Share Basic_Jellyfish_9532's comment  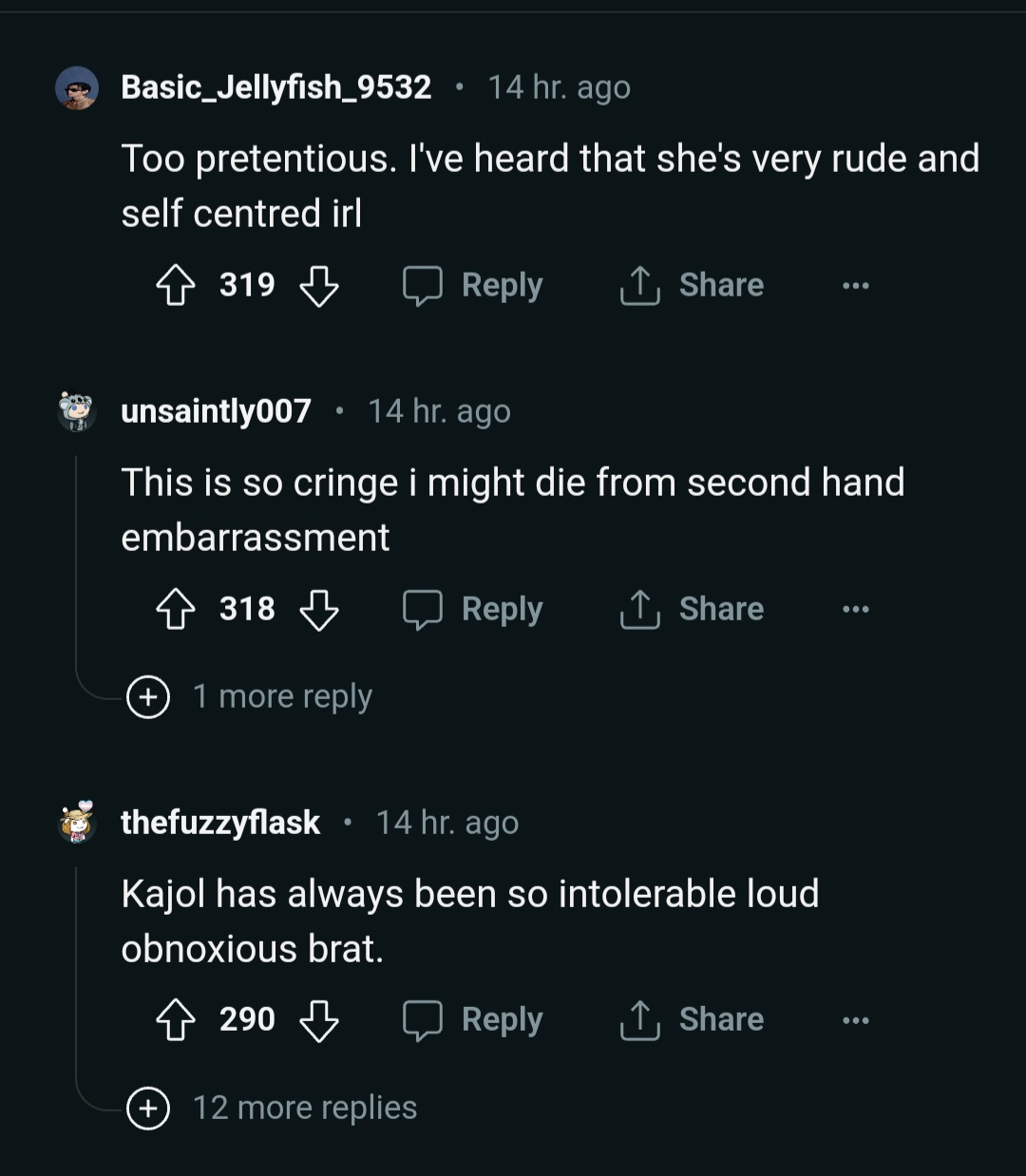(692, 285)
